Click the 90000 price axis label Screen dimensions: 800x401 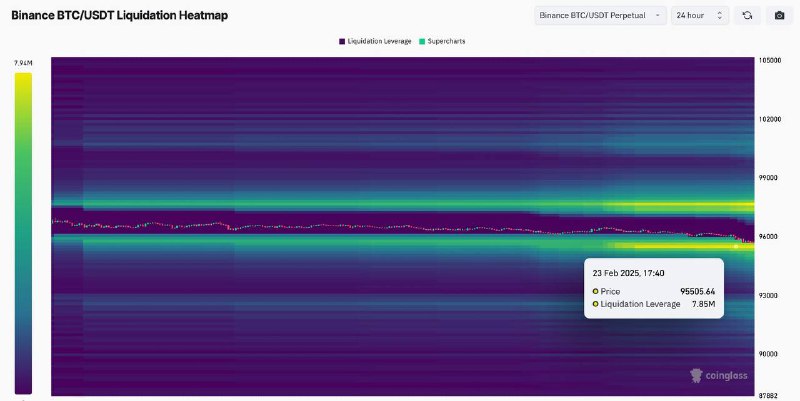pyautogui.click(x=770, y=354)
